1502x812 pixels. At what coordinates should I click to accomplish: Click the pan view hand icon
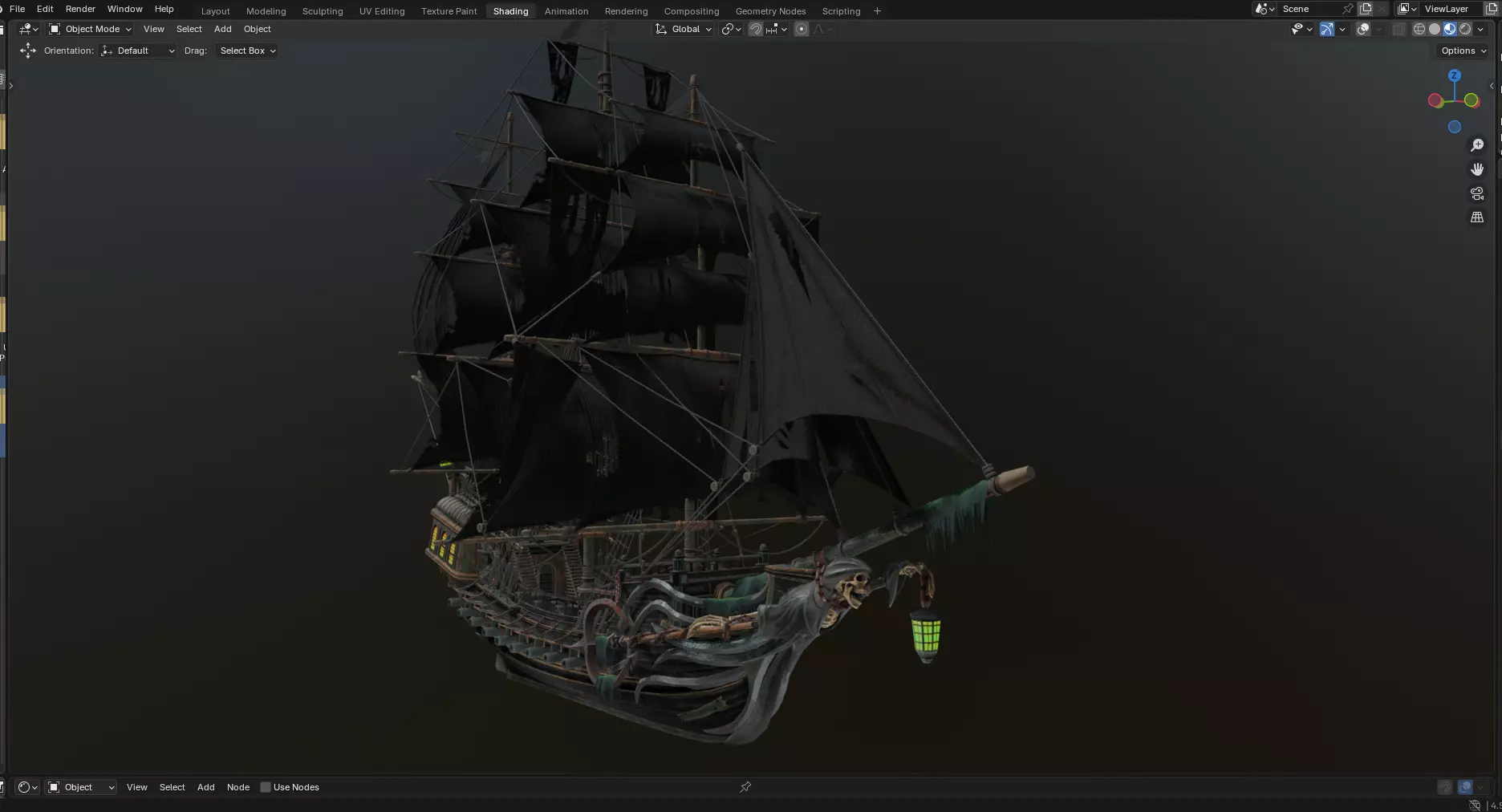1476,169
